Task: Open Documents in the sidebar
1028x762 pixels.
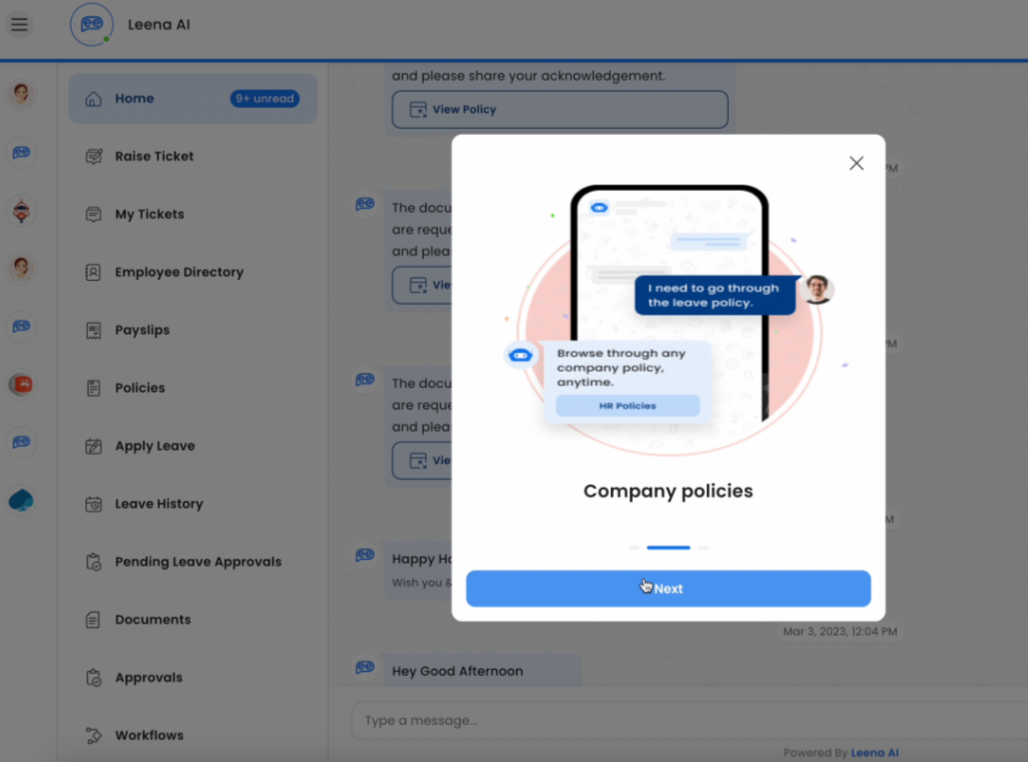Action: 153,620
